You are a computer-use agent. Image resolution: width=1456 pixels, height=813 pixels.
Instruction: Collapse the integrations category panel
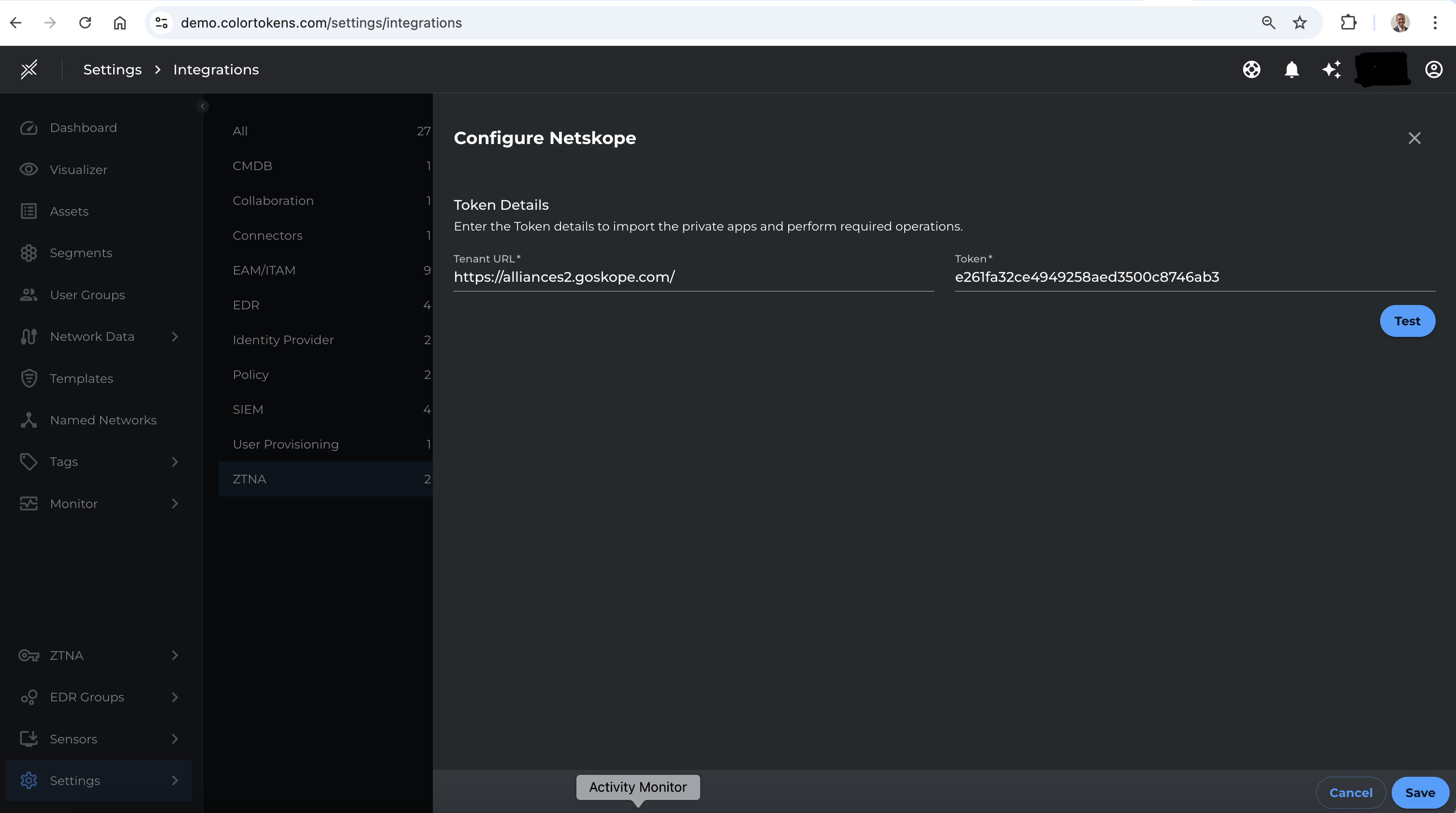pyautogui.click(x=202, y=106)
